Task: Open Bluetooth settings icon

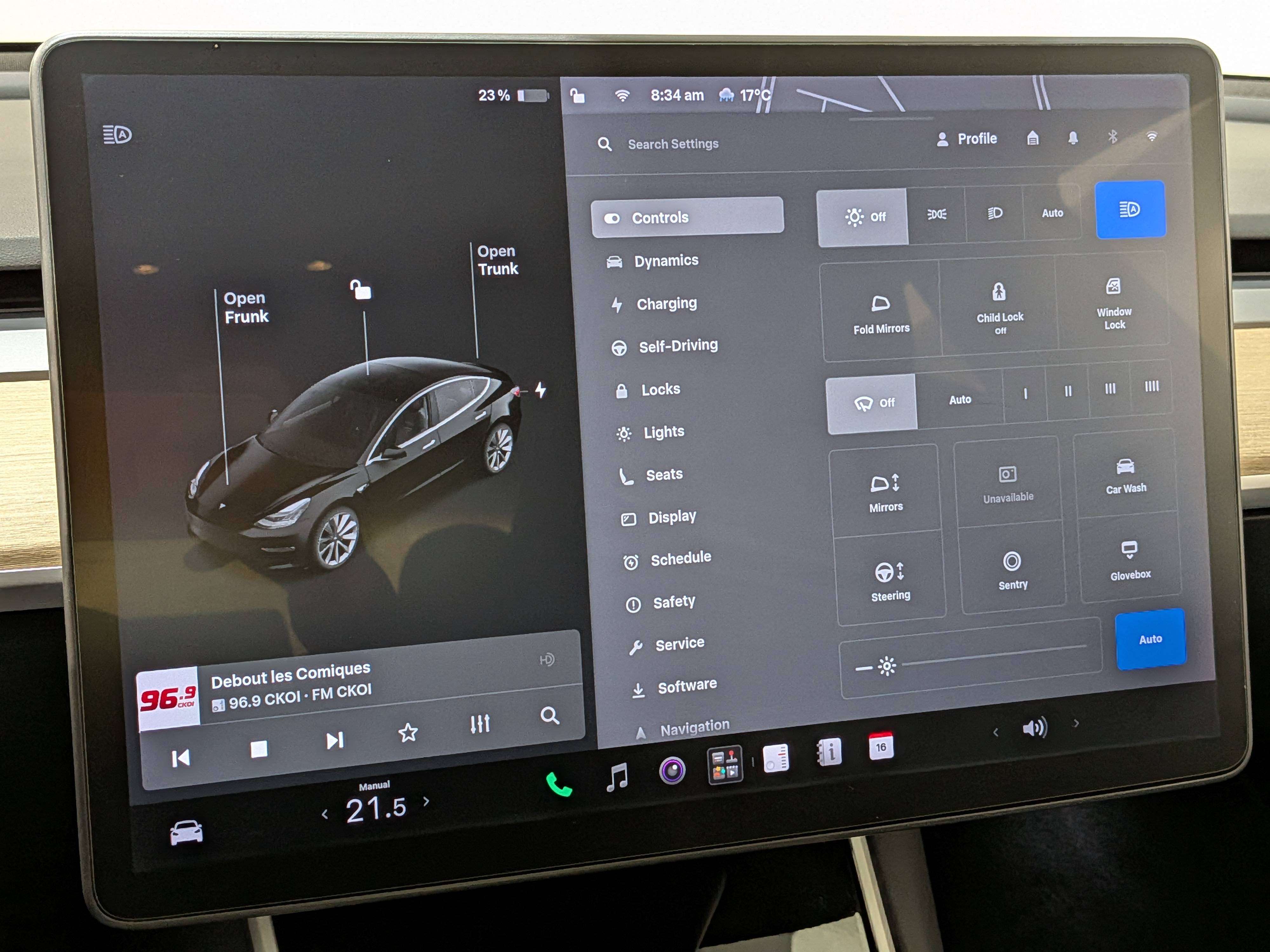Action: (x=1112, y=136)
